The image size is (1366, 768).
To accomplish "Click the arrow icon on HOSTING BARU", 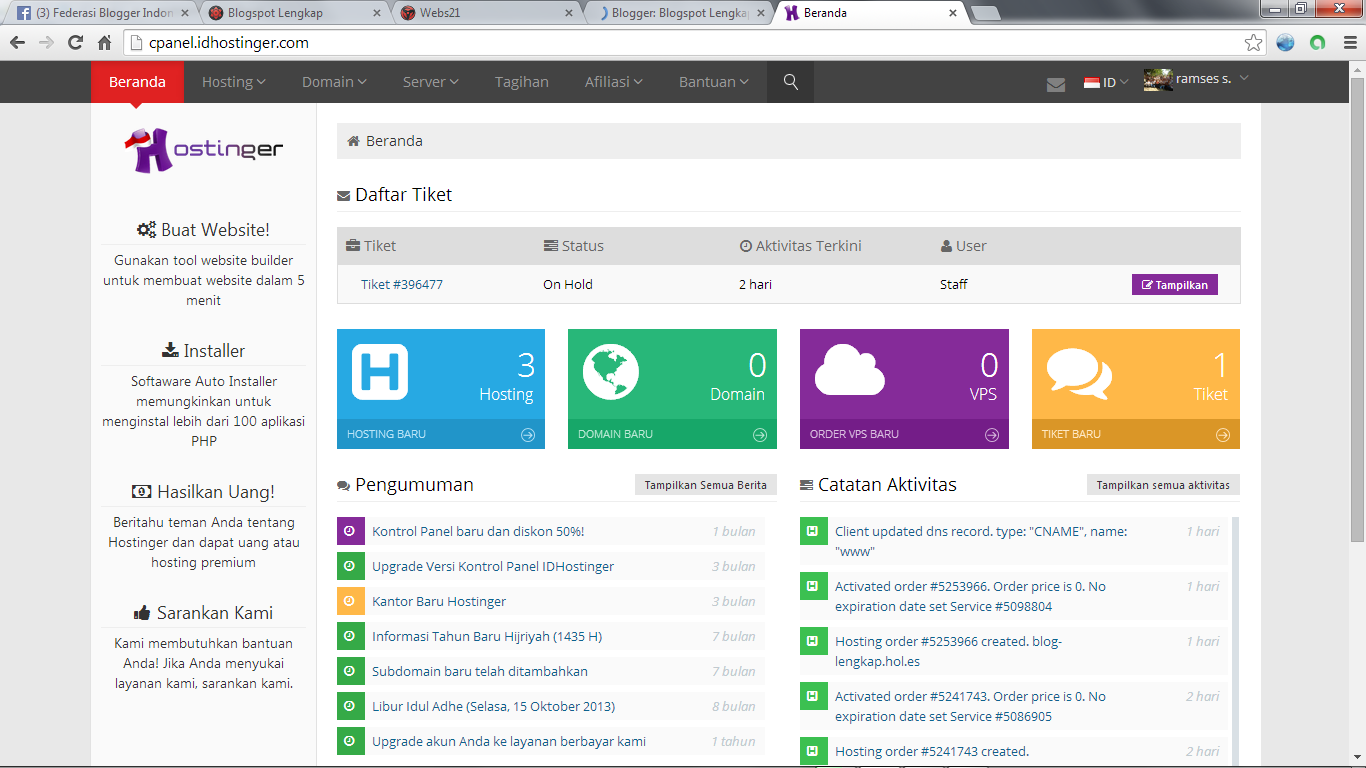I will [528, 435].
